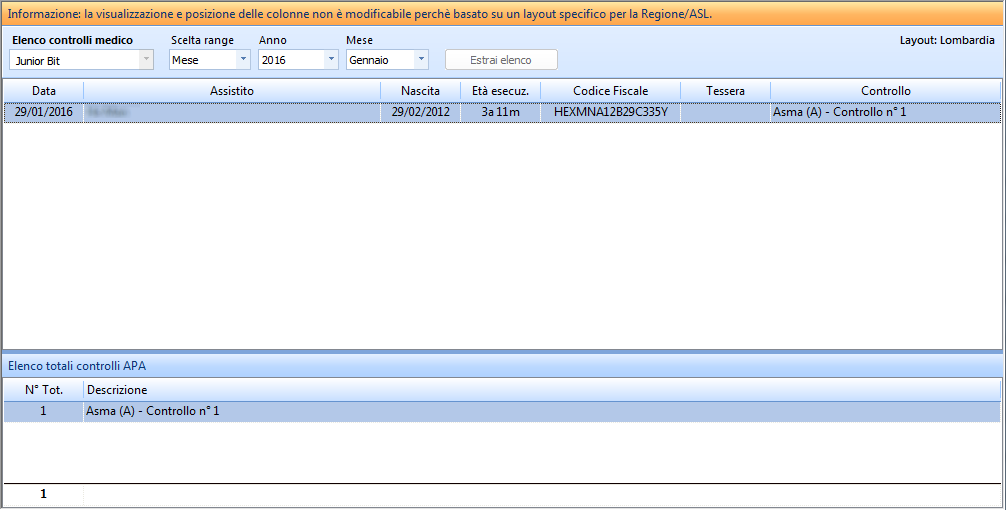The width and height of the screenshot is (1006, 510).
Task: Click the Codice Fiscale column header
Action: click(x=610, y=91)
